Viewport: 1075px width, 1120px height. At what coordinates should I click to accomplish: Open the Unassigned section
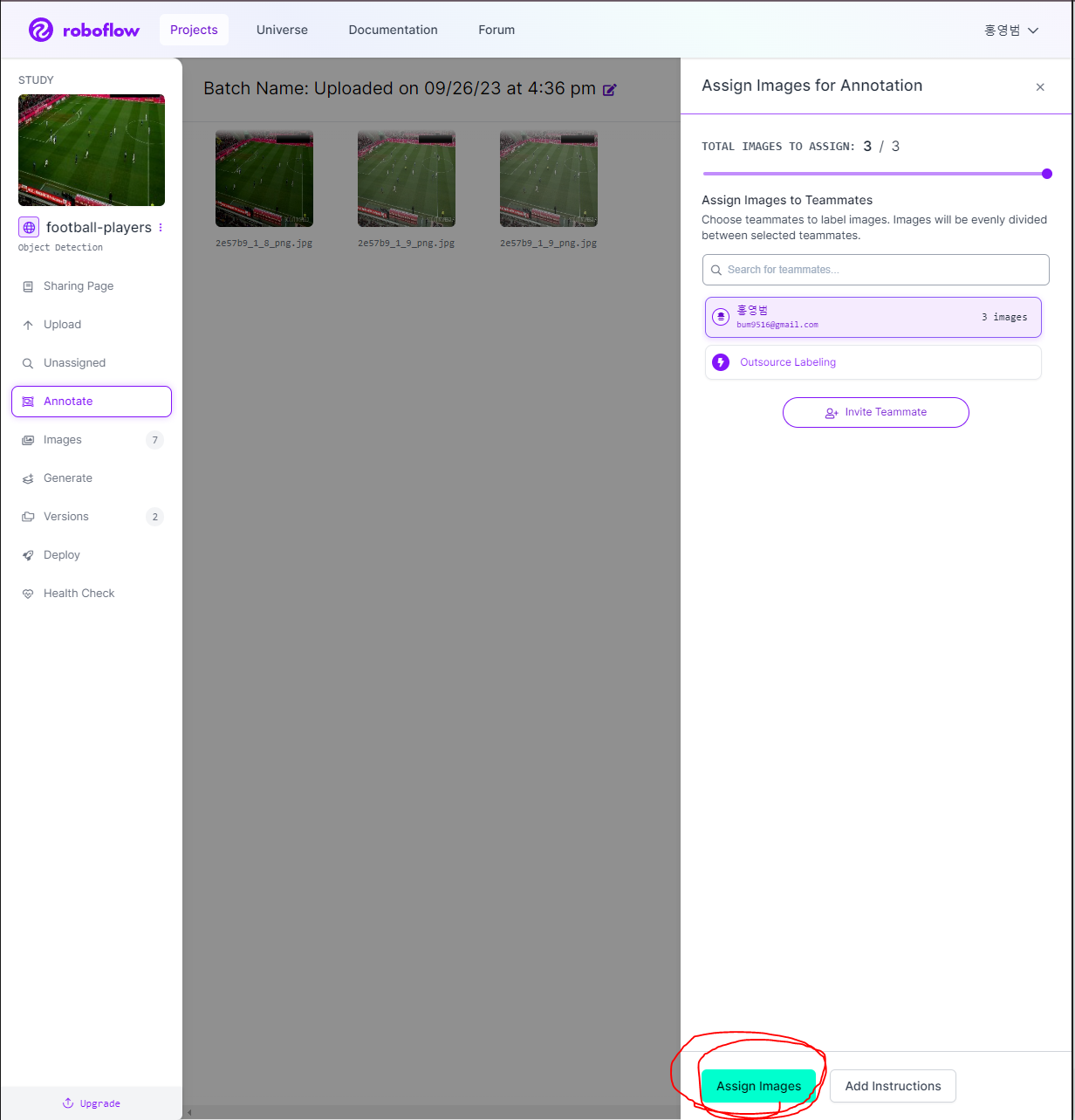pyautogui.click(x=92, y=363)
